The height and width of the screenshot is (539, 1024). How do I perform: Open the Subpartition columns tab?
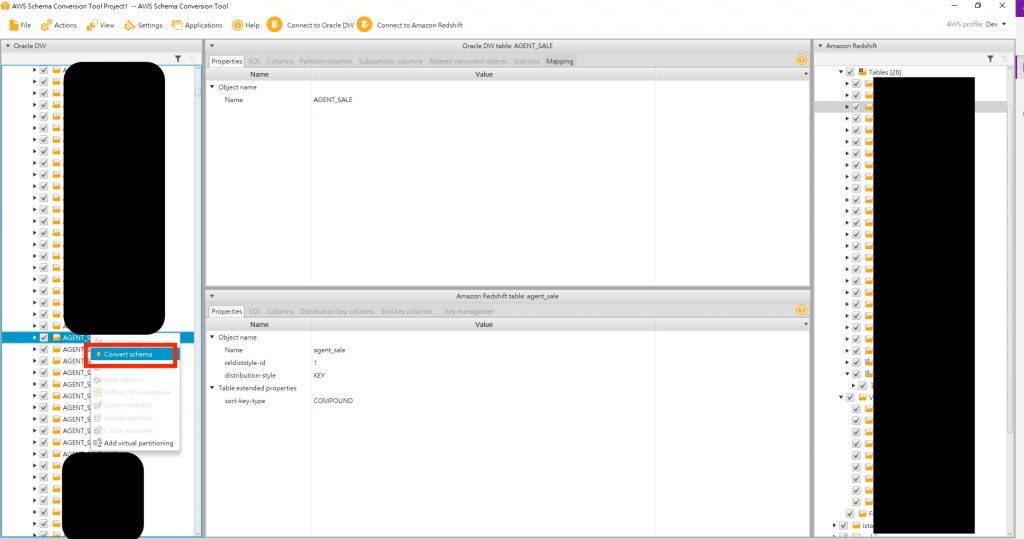(x=390, y=61)
